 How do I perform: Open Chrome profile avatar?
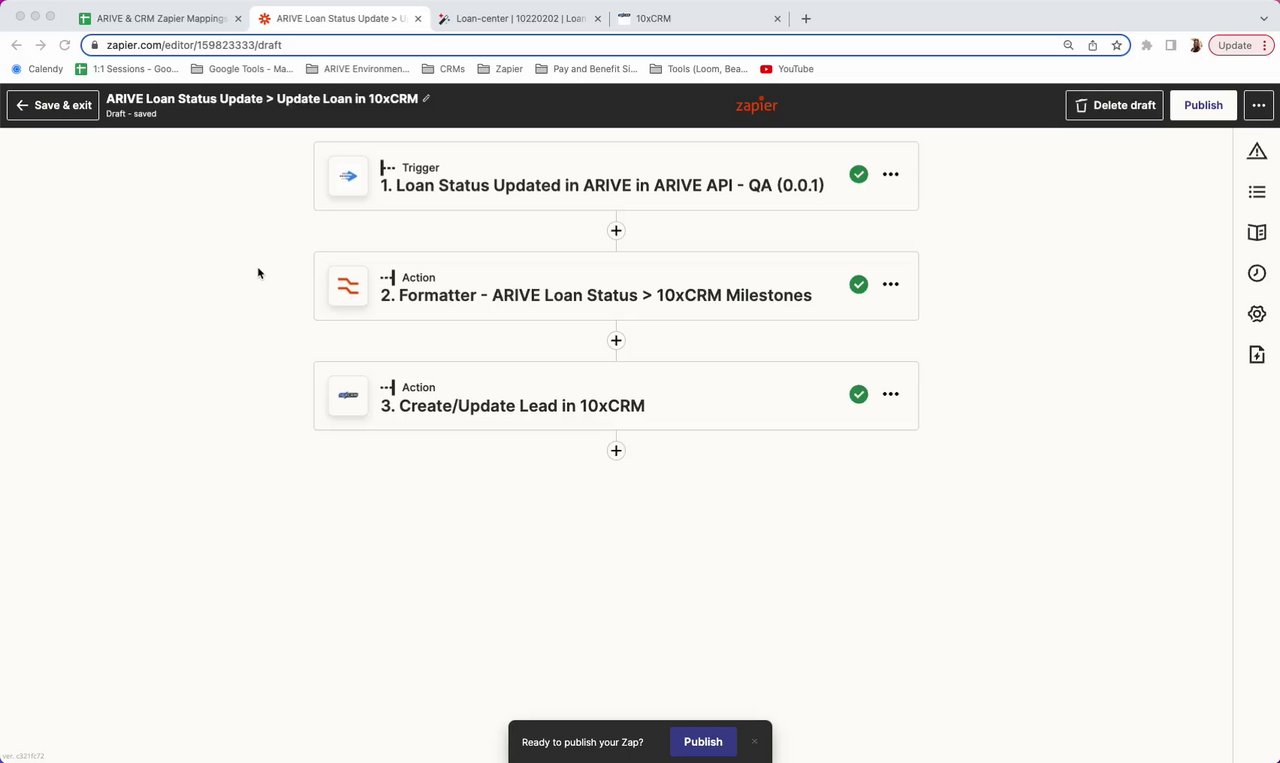coord(1195,45)
